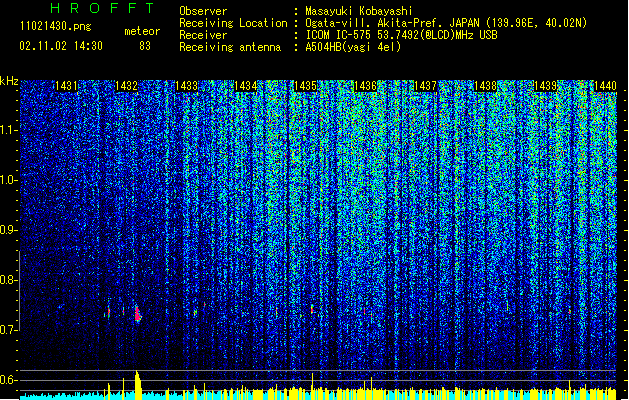The image size is (629, 400).
Task: Select the filename 11021430.png
Action: [55, 26]
